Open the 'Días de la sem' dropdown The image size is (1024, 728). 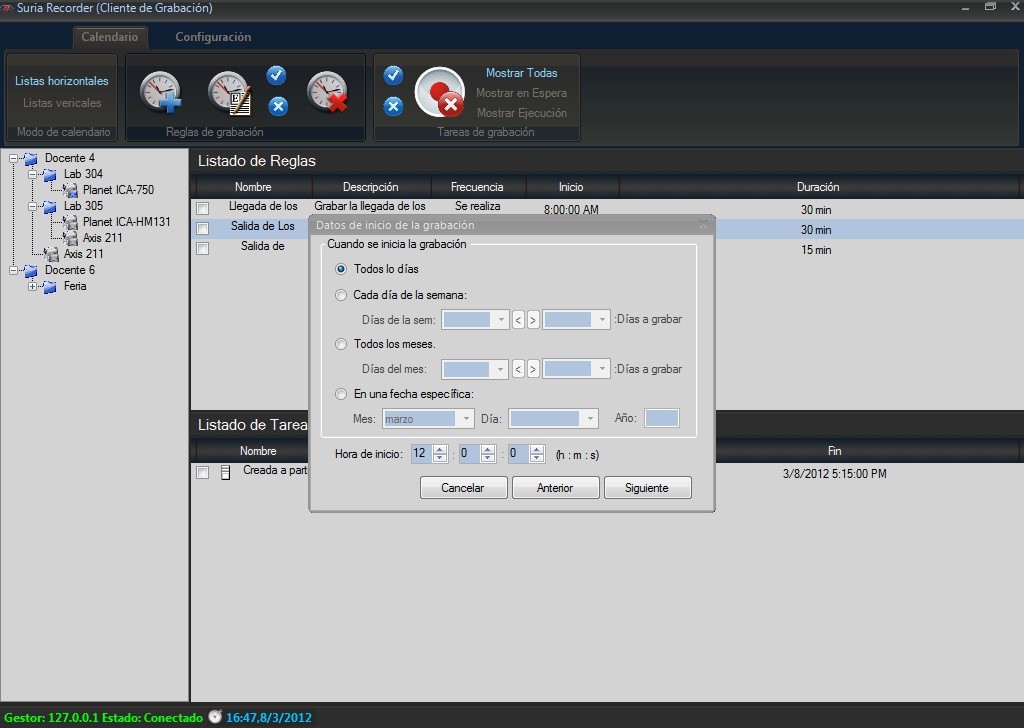pos(501,320)
